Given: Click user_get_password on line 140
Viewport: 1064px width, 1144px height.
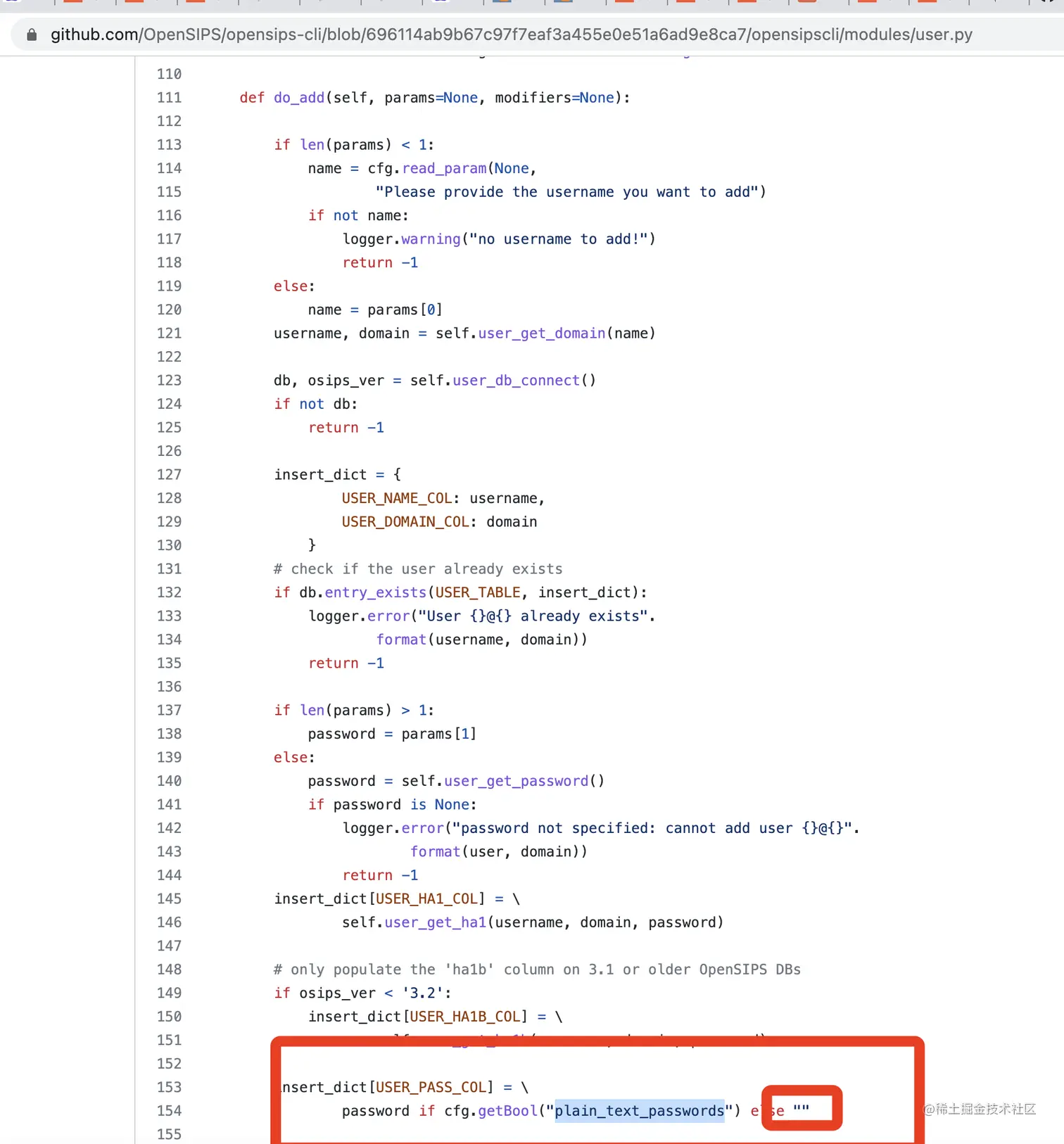Looking at the screenshot, I should (517, 781).
